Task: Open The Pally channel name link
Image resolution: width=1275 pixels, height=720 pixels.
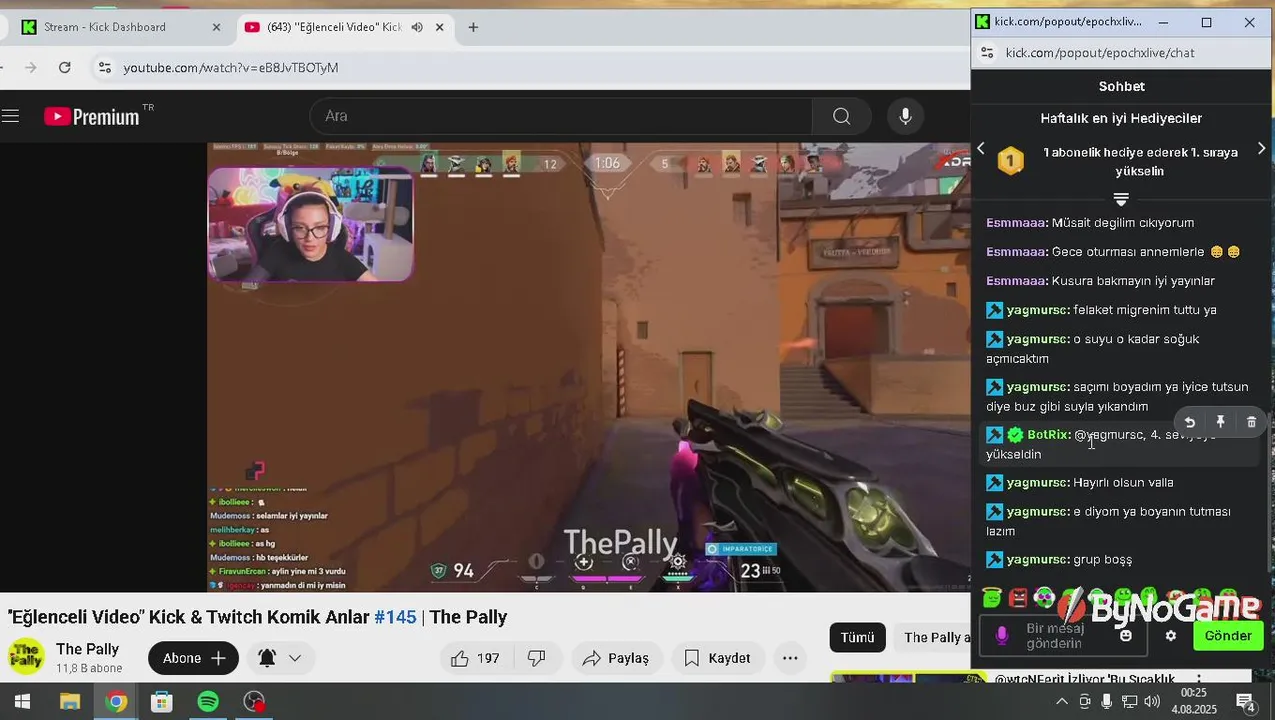Action: [87, 649]
